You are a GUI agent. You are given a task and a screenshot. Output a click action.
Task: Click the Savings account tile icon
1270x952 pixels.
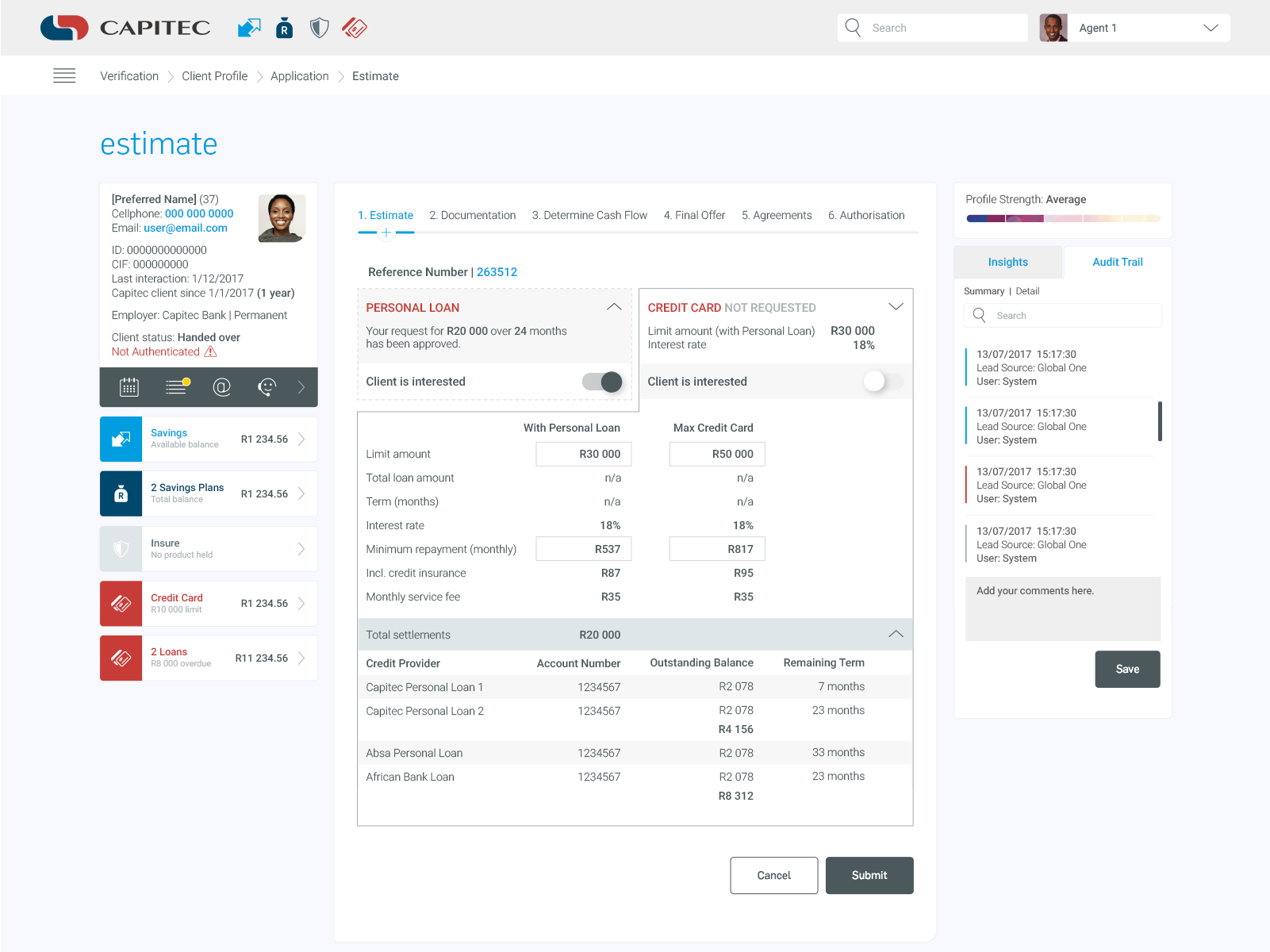[121, 439]
